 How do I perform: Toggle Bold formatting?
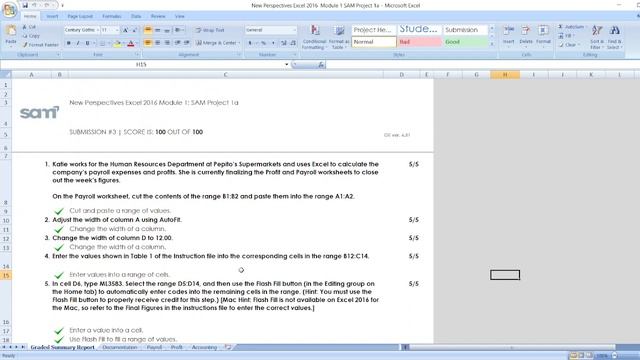[x=69, y=43]
